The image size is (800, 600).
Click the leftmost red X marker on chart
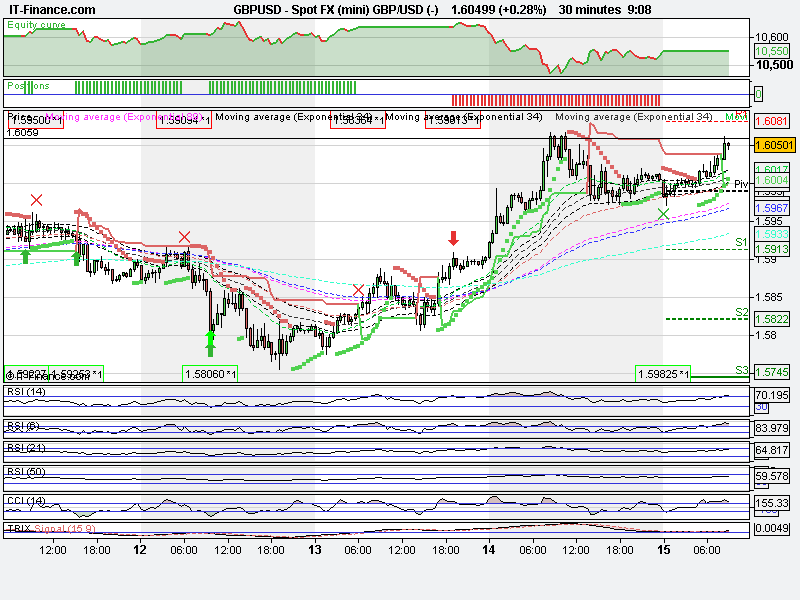coord(37,200)
